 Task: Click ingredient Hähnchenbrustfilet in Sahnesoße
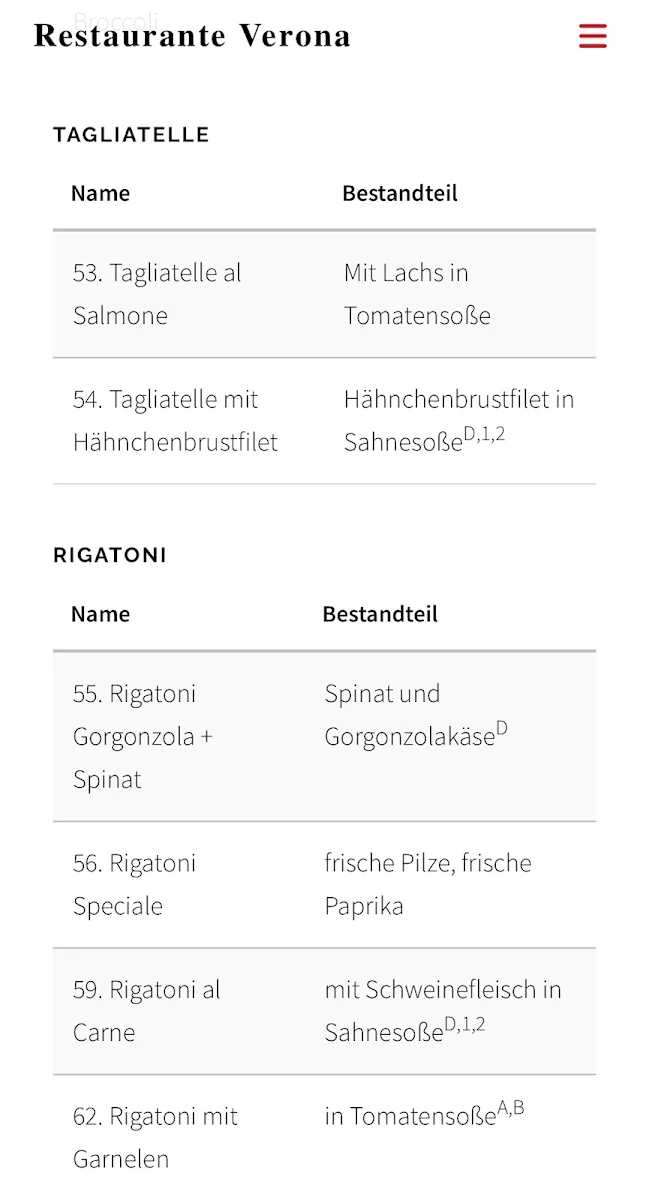(459, 421)
